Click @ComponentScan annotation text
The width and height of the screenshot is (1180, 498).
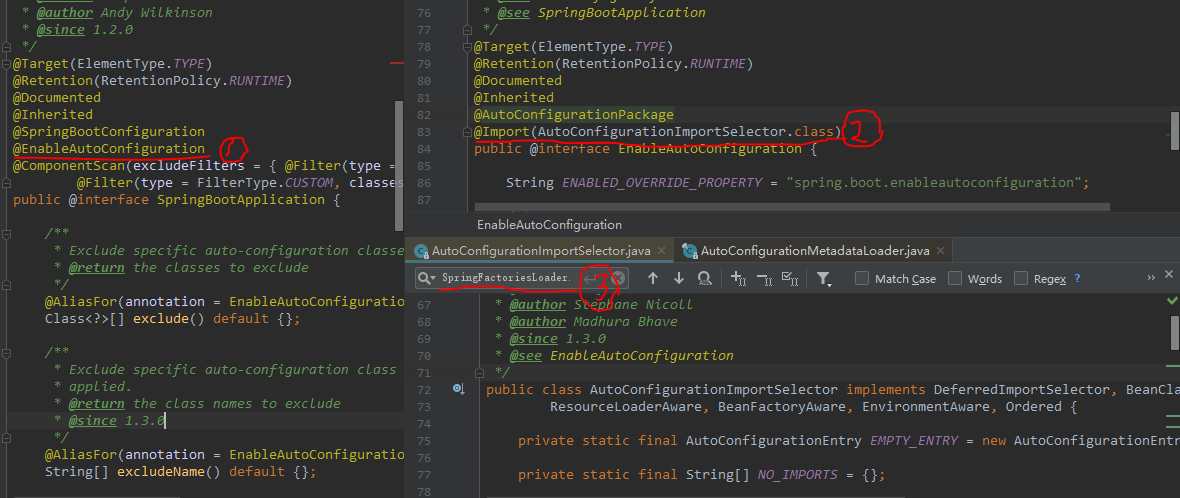(x=68, y=165)
